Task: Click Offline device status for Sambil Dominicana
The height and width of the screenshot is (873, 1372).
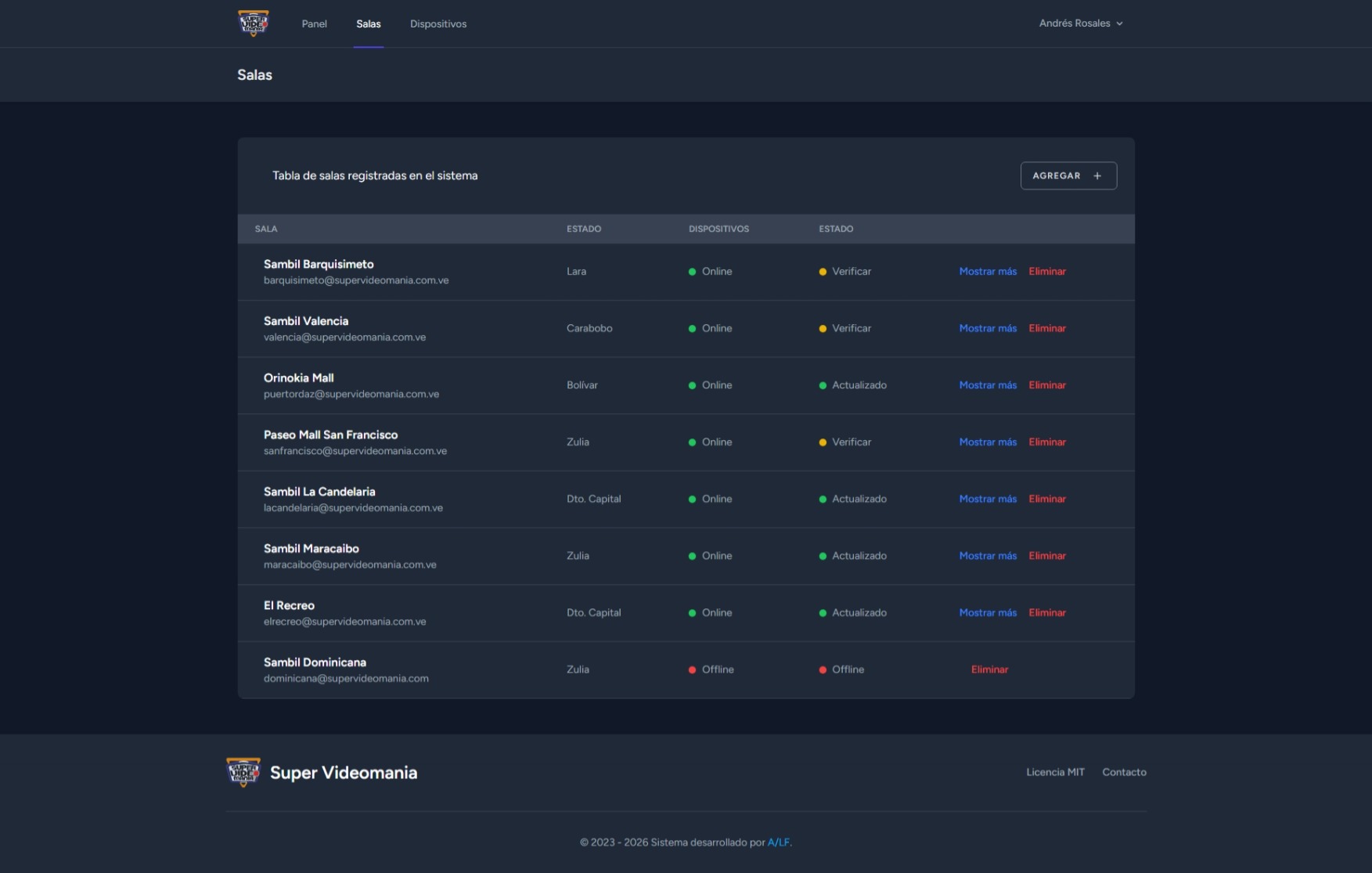Action: [x=711, y=669]
